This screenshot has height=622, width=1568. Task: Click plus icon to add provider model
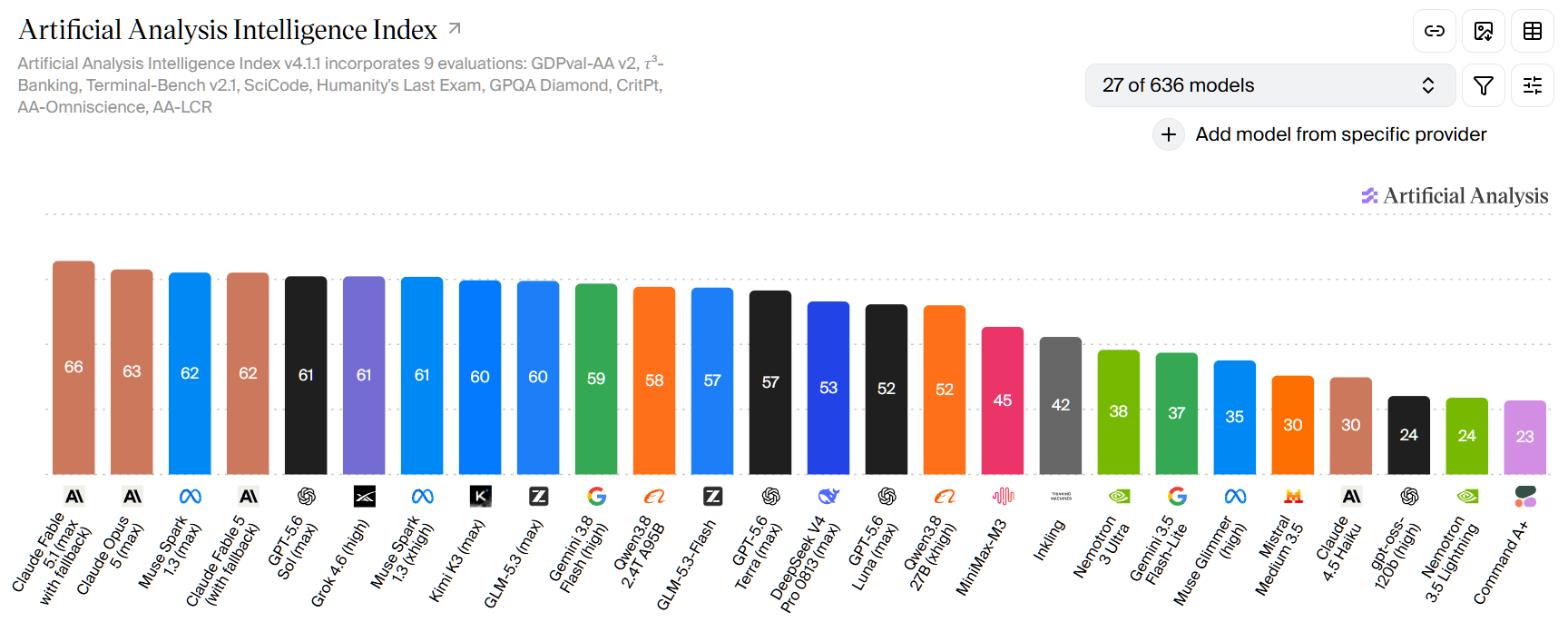pyautogui.click(x=1169, y=134)
